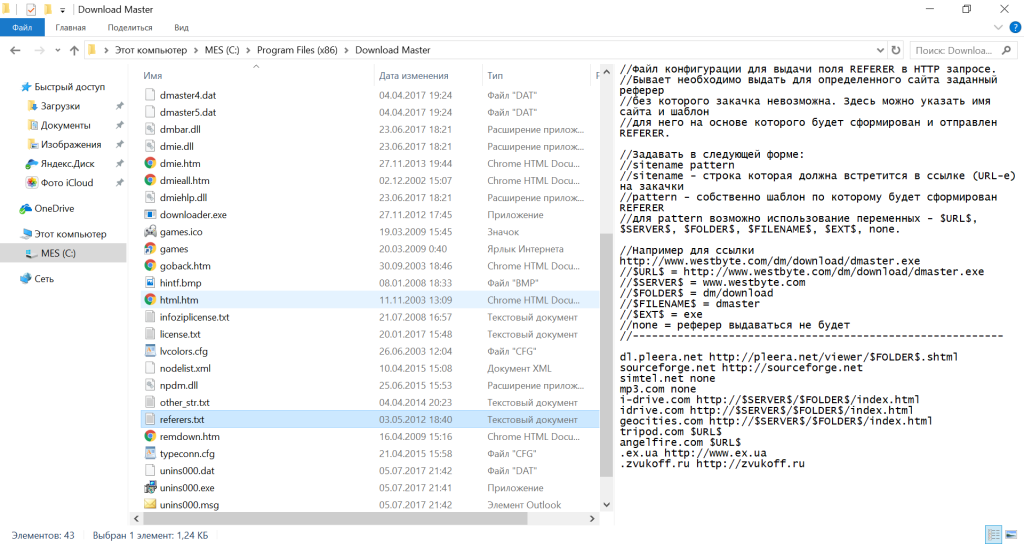Screen dimensions: 1024x544
Task: Expand the ribbon with the chevron
Action: (994, 28)
